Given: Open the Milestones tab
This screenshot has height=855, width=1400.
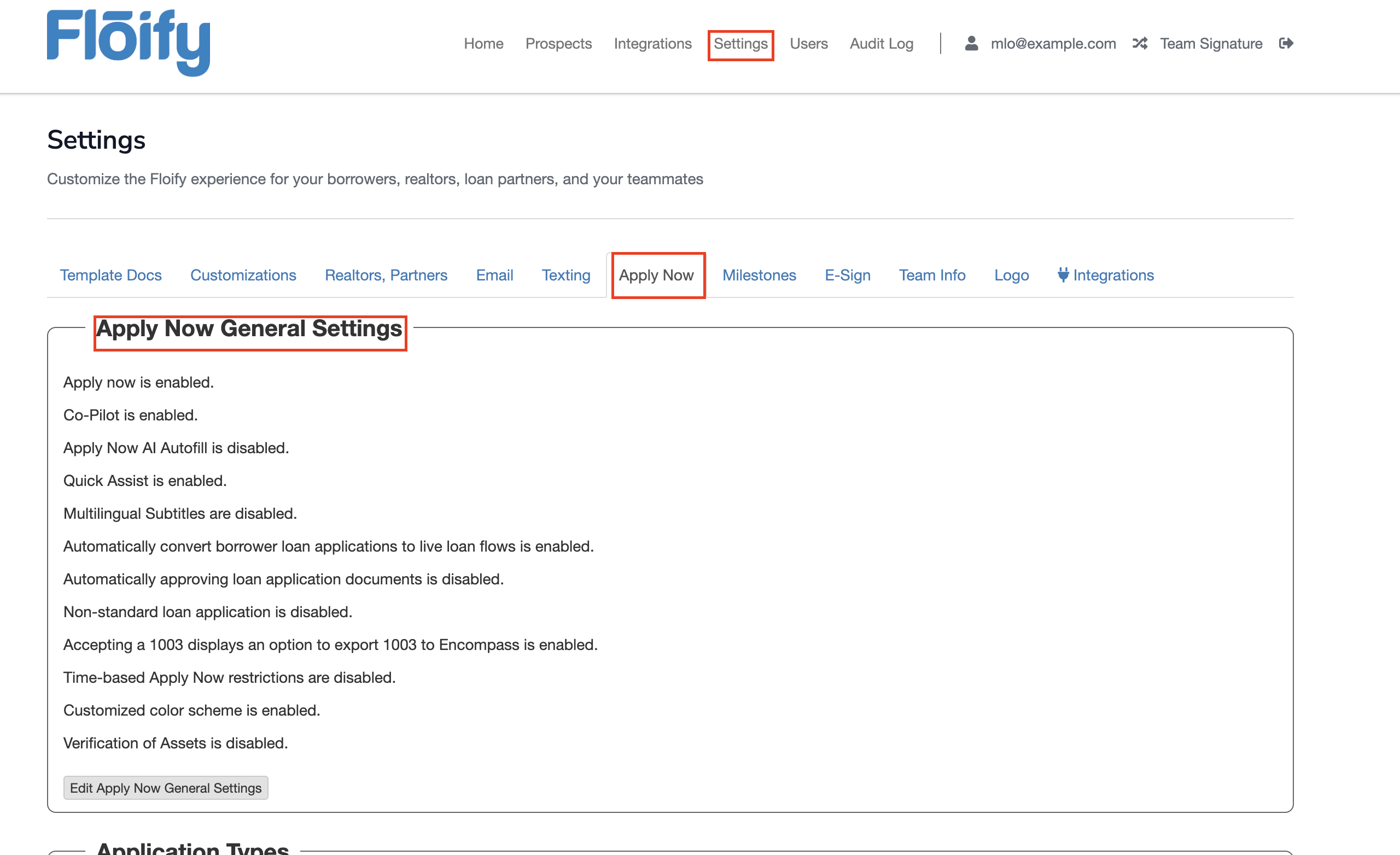Looking at the screenshot, I should 759,276.
